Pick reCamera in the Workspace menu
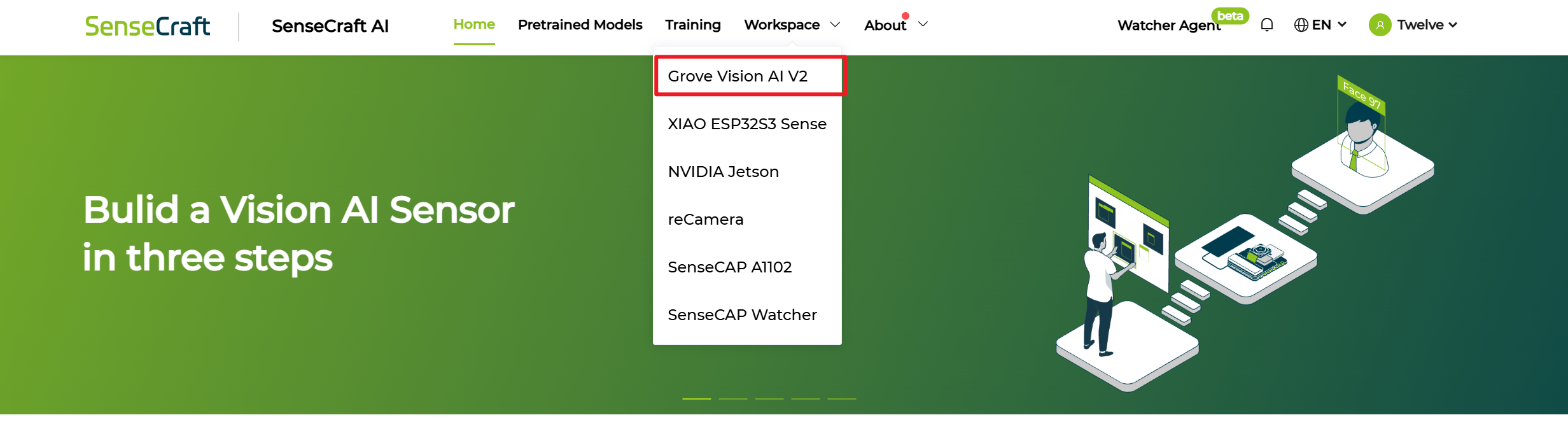Screen dimensions: 1568x429 (x=705, y=220)
